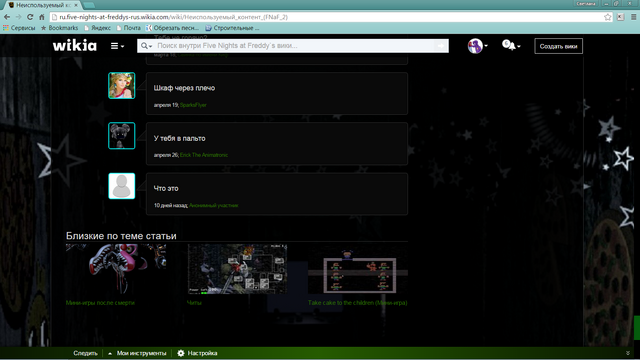The width and height of the screenshot is (640, 360).
Task: Open the browser home page icon
Action: tap(42, 17)
